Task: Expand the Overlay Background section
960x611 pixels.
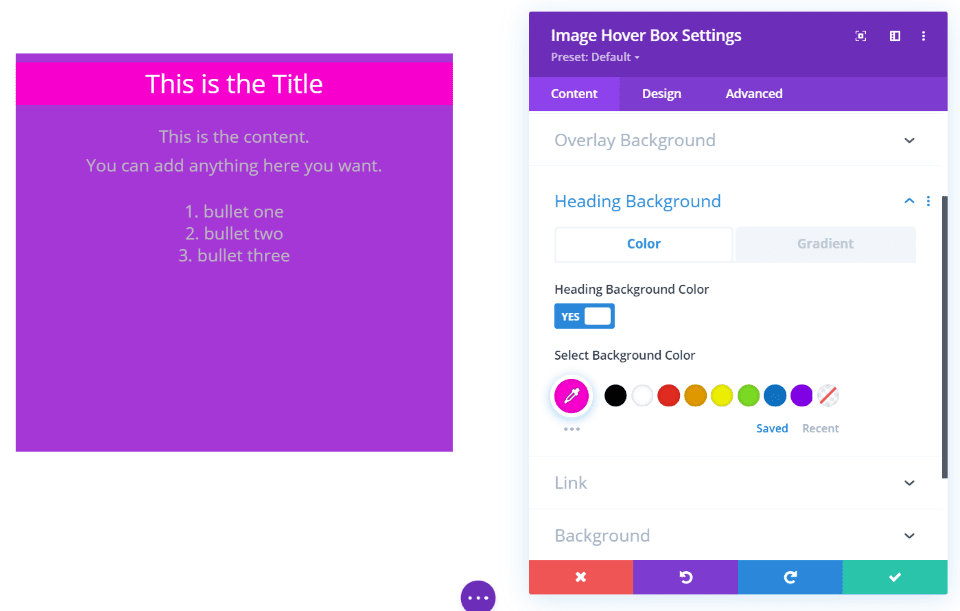Action: pos(909,141)
